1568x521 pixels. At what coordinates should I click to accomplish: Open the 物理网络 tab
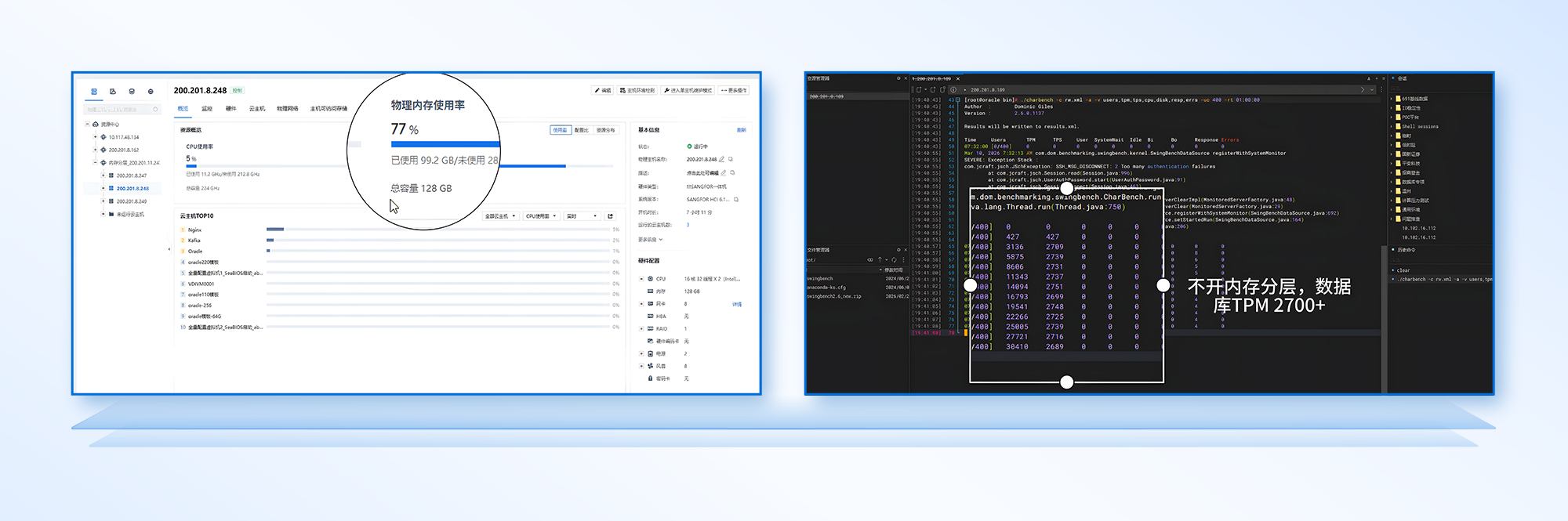287,109
